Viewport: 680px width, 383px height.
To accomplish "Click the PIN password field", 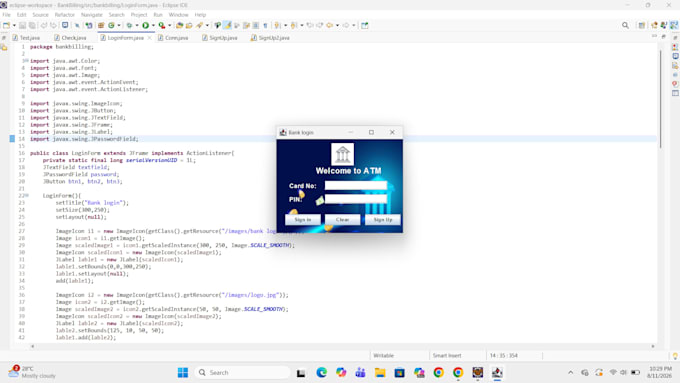I will (356, 199).
